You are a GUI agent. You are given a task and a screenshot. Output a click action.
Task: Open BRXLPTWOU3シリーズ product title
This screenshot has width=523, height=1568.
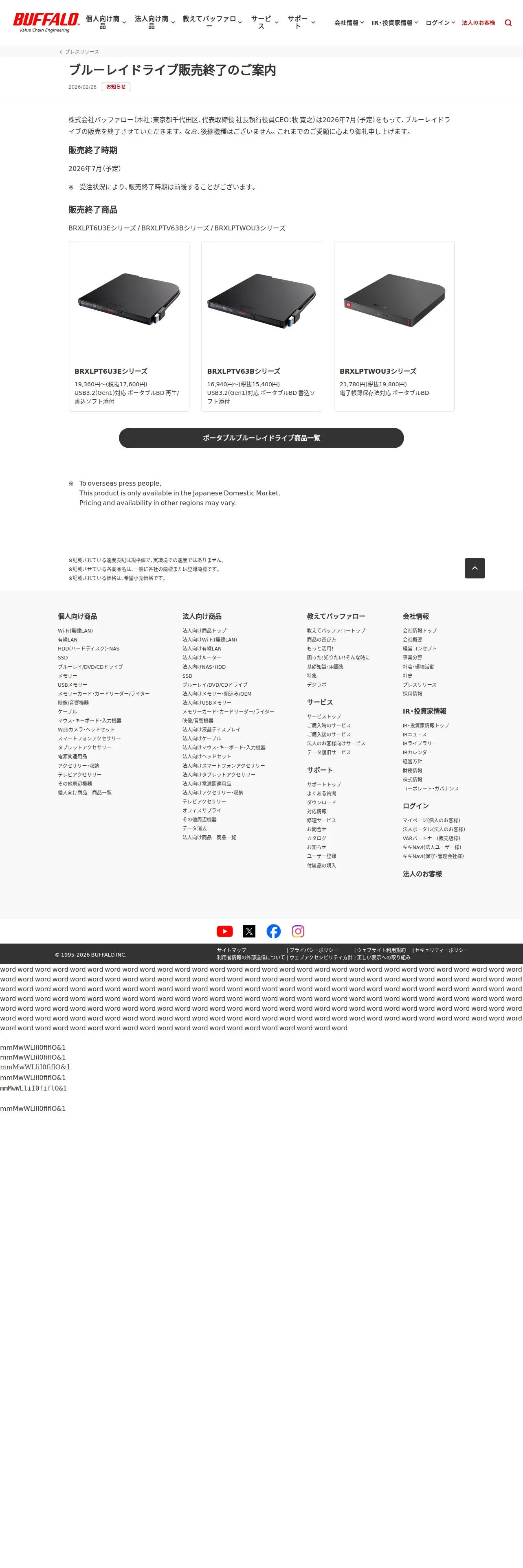[x=378, y=371]
